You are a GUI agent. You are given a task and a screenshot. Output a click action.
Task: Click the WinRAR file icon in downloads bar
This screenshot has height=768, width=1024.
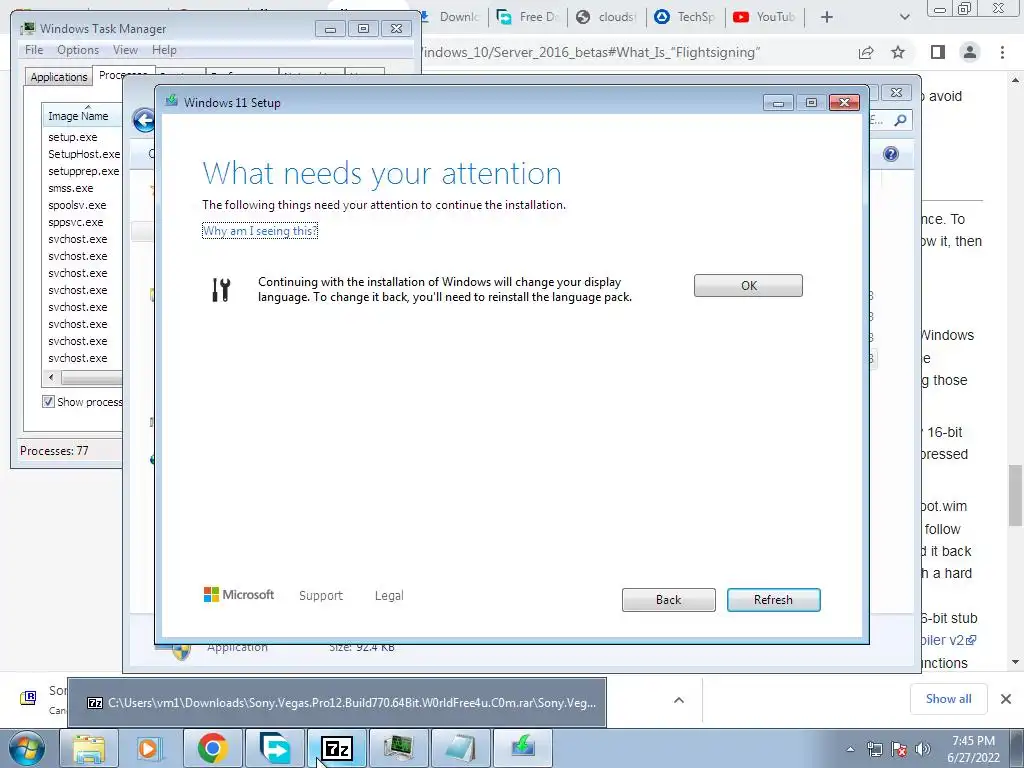[28, 698]
